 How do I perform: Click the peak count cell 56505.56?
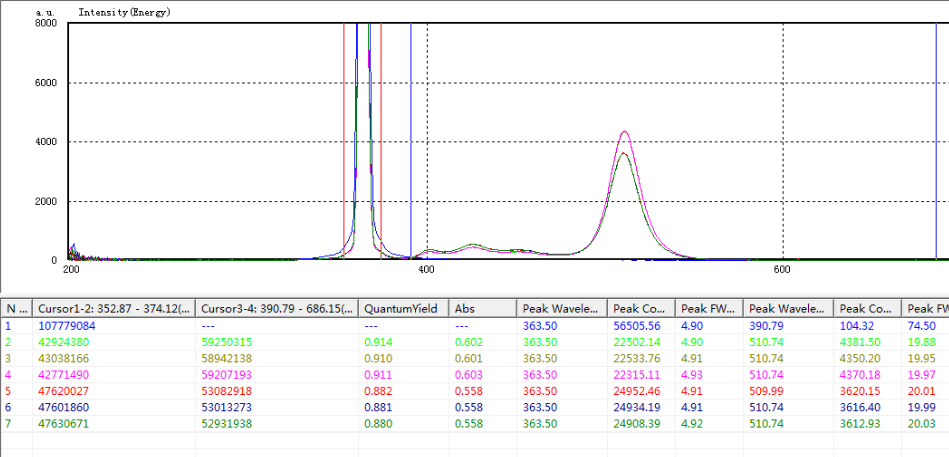pyautogui.click(x=638, y=325)
